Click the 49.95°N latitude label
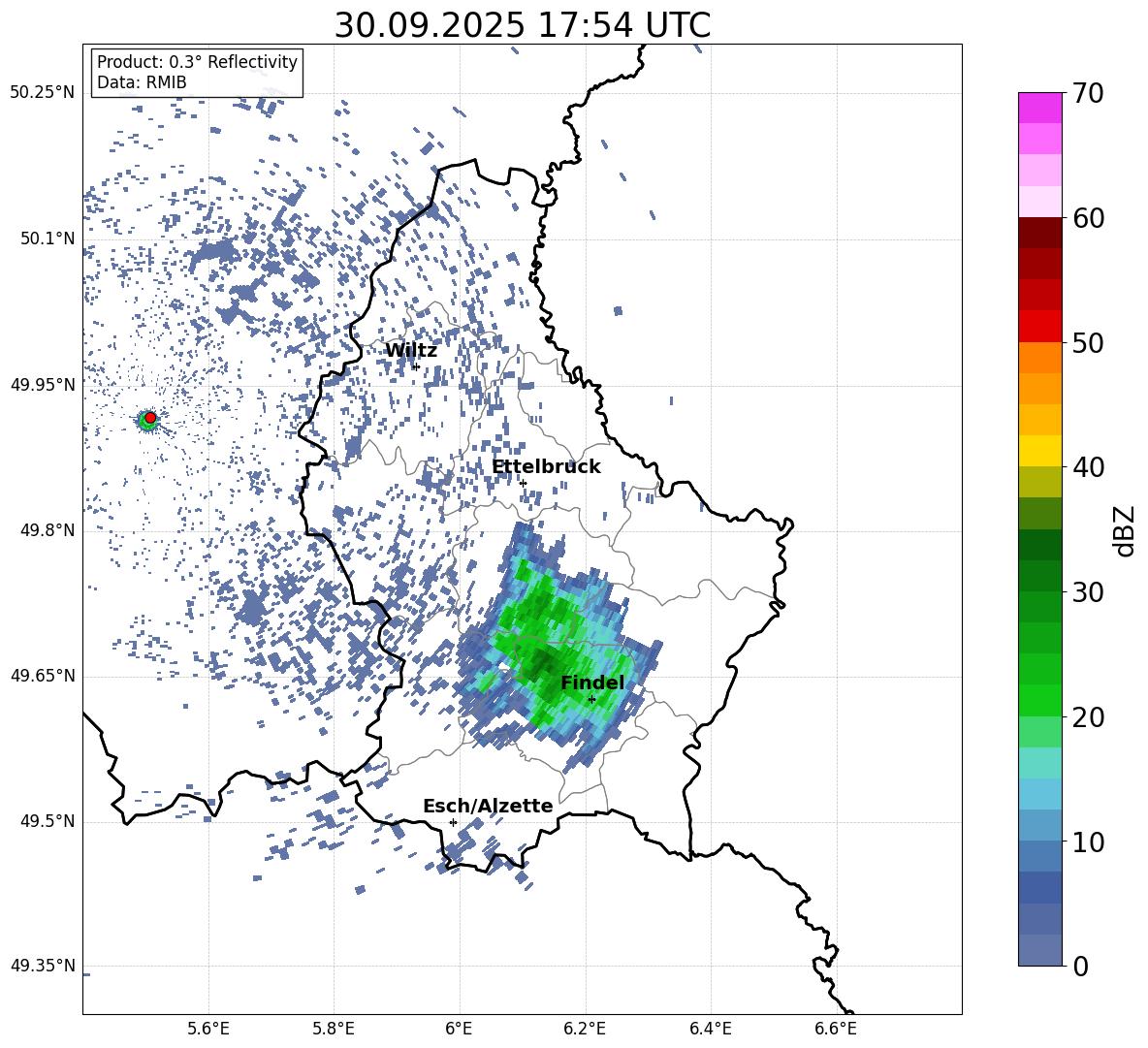 pos(43,384)
